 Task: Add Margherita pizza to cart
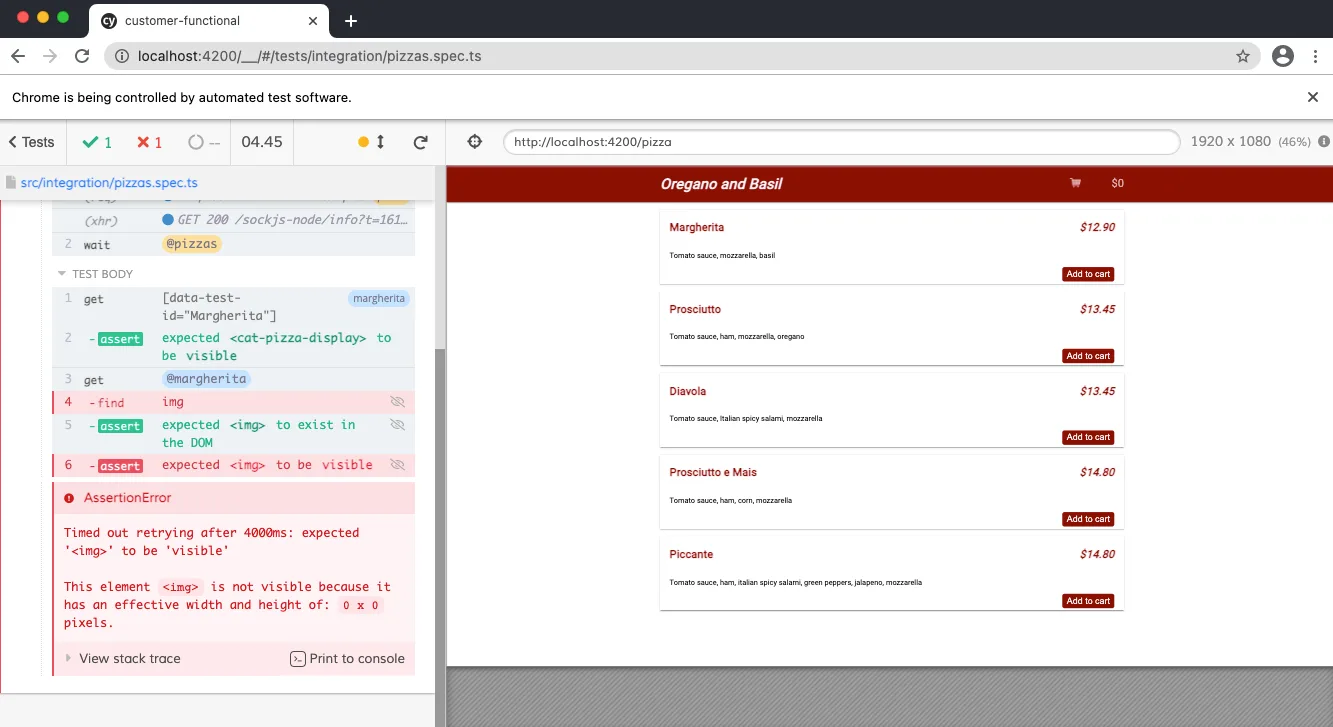[1088, 273]
